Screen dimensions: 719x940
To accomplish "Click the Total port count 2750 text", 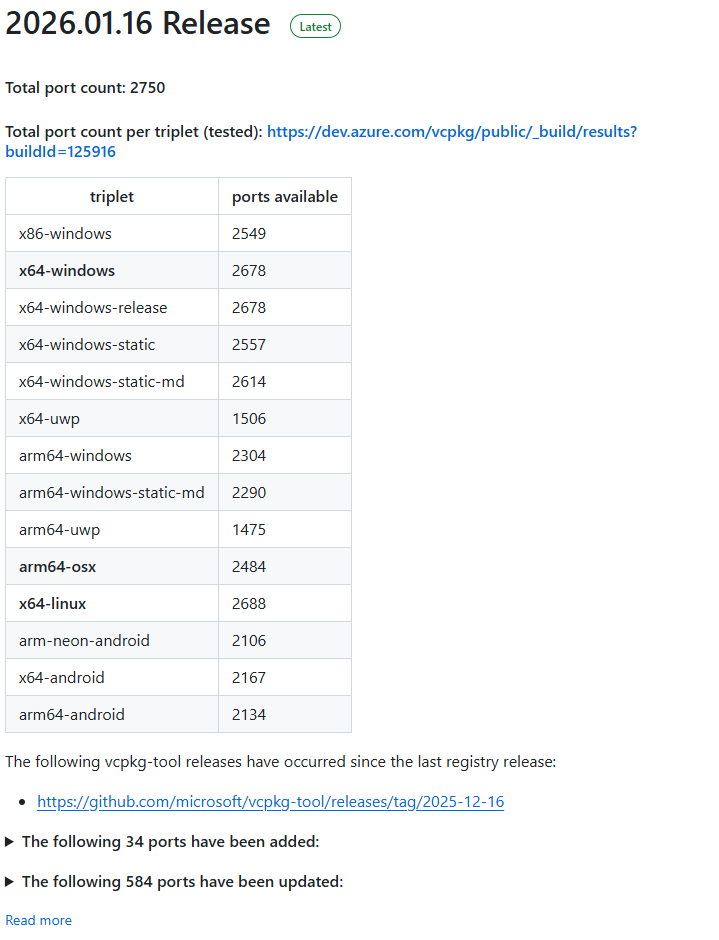I will coord(85,88).
